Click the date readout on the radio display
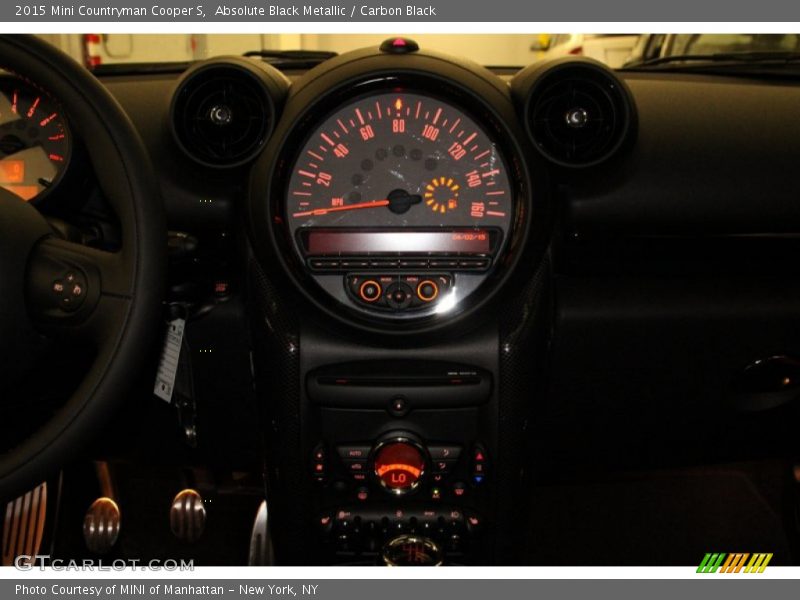Viewport: 800px width, 600px height. tap(469, 237)
